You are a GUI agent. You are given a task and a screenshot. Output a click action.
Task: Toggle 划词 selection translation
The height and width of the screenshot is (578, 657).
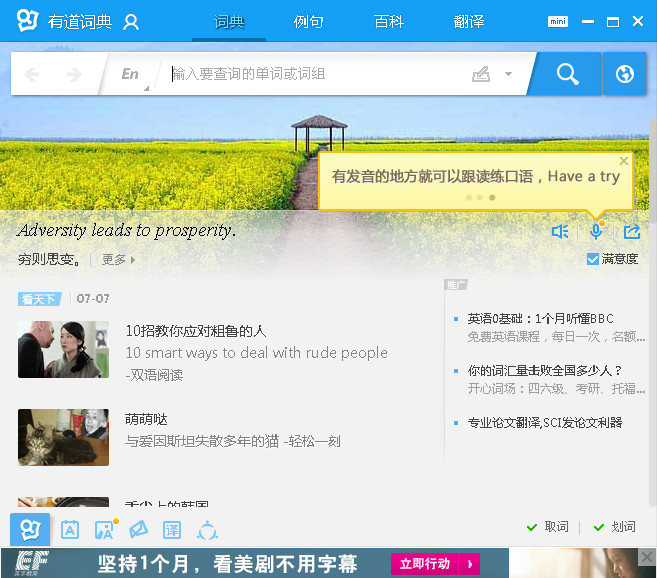[614, 527]
